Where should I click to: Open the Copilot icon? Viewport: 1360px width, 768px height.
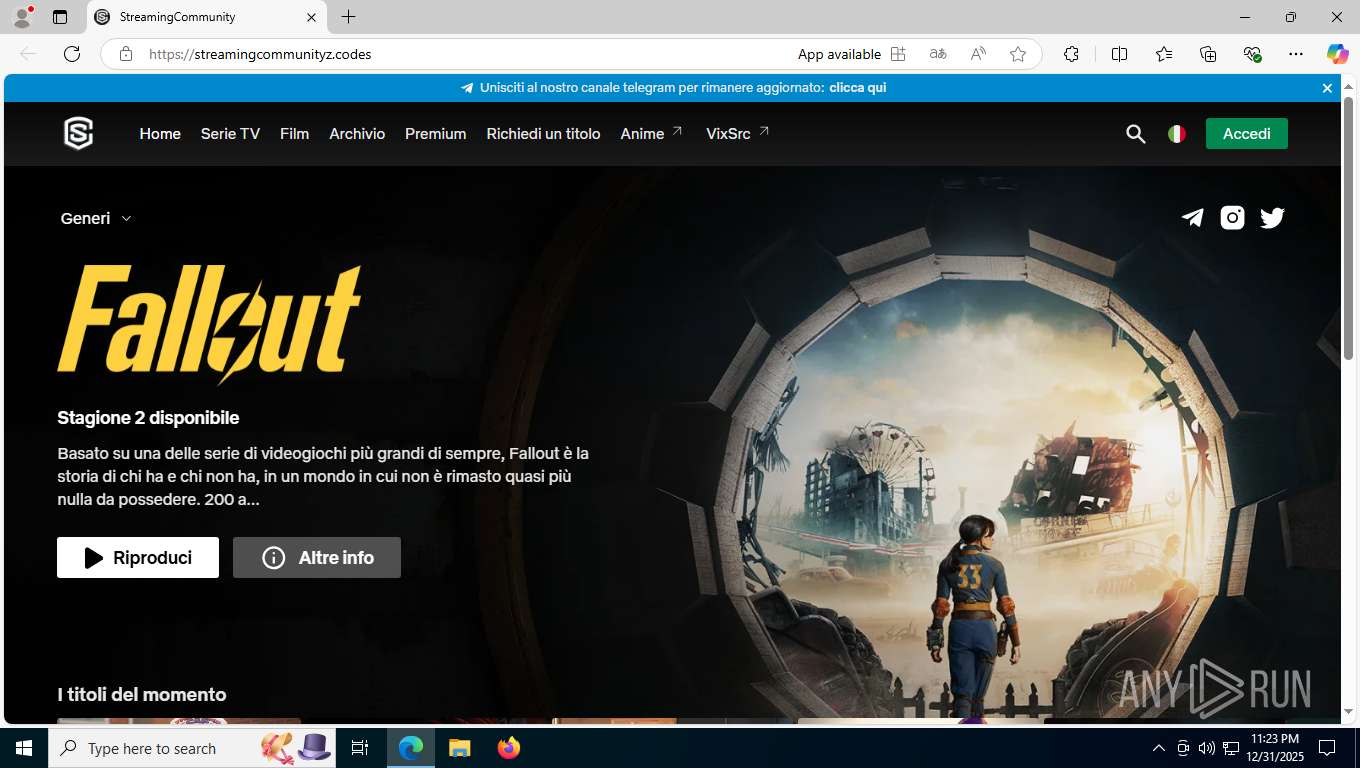point(1338,54)
